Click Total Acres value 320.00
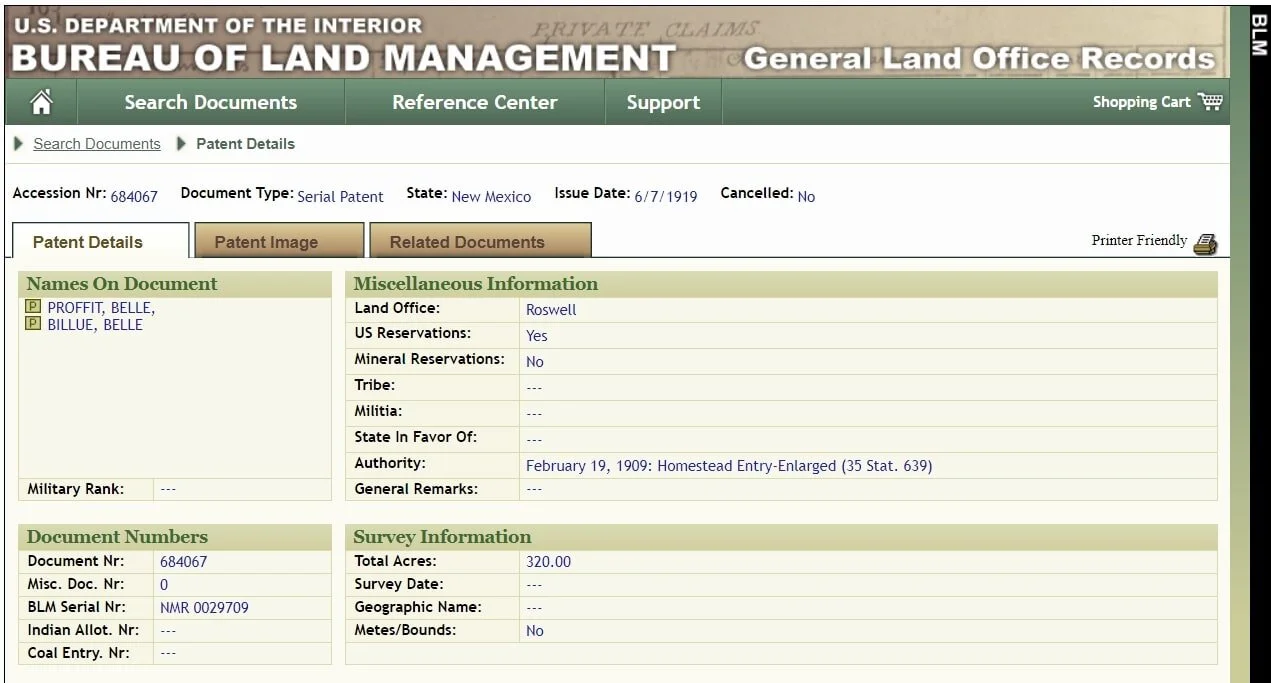1271x683 pixels. 548,562
